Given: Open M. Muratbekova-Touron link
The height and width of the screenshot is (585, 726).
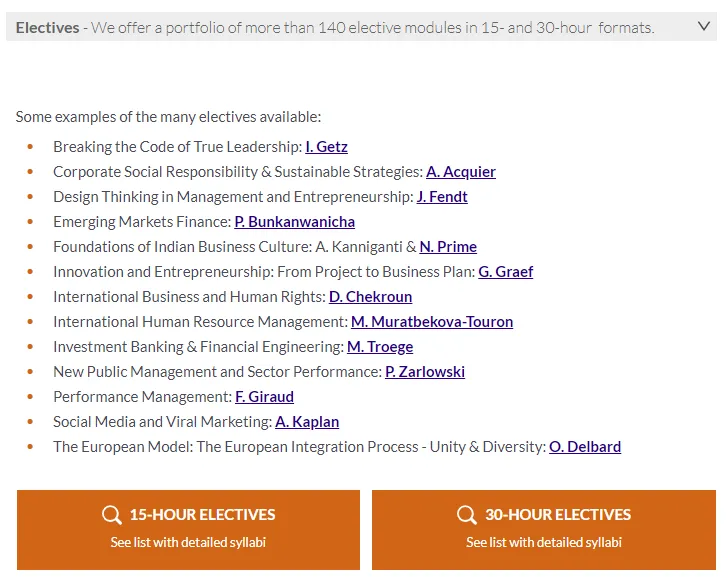Looking at the screenshot, I should click(432, 322).
